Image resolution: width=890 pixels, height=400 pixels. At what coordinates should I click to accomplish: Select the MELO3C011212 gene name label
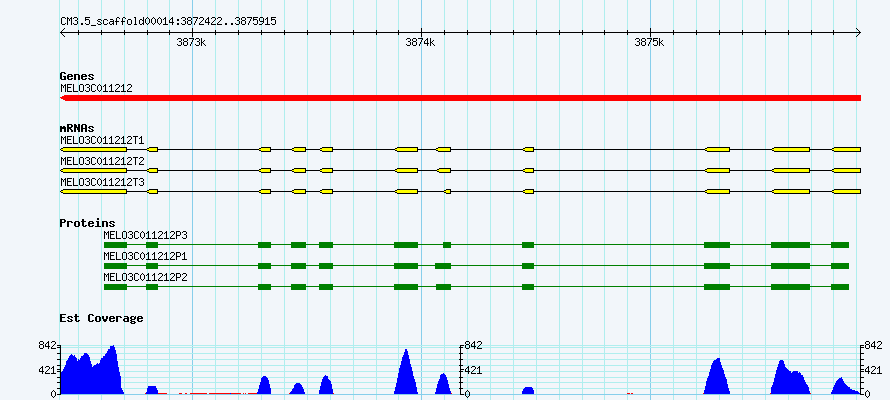coord(96,88)
